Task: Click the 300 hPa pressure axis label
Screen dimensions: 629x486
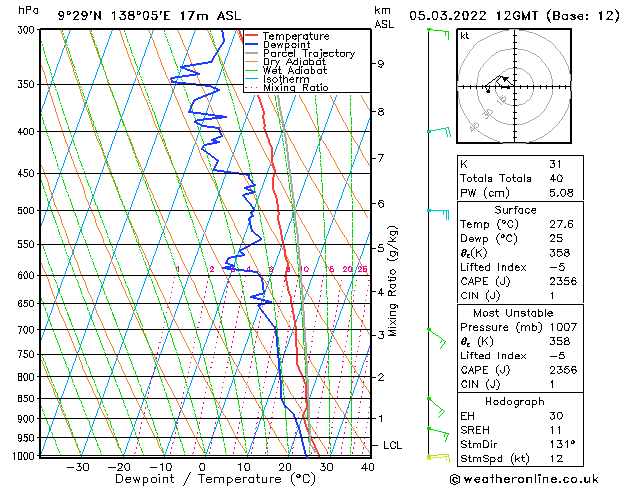Action: click(x=28, y=30)
